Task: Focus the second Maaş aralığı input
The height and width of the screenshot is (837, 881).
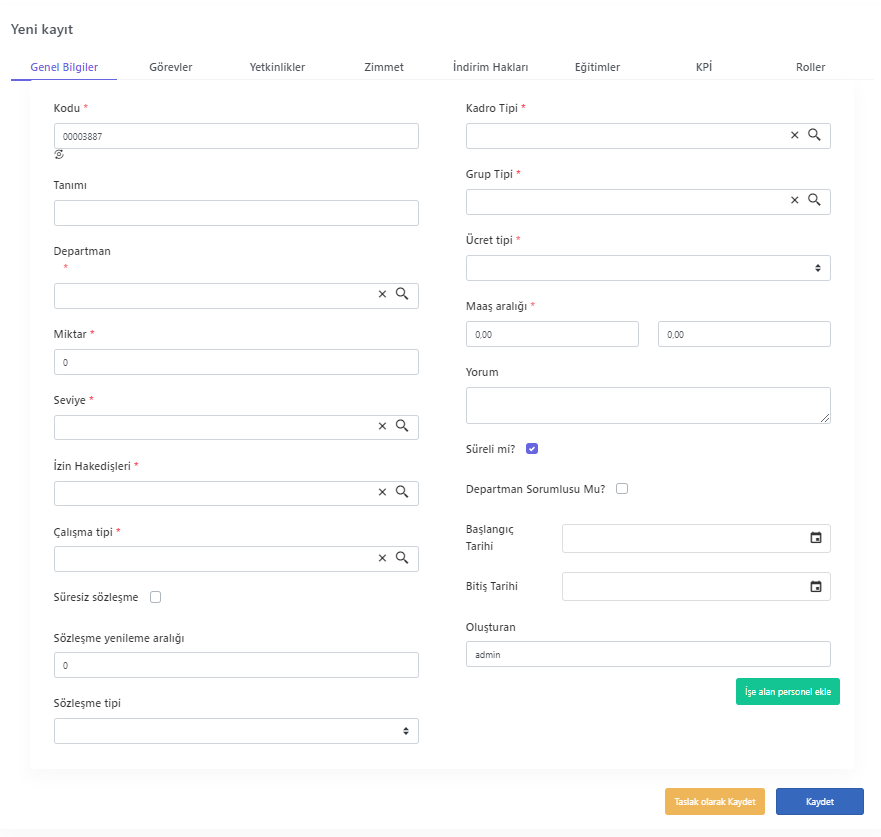Action: [744, 334]
